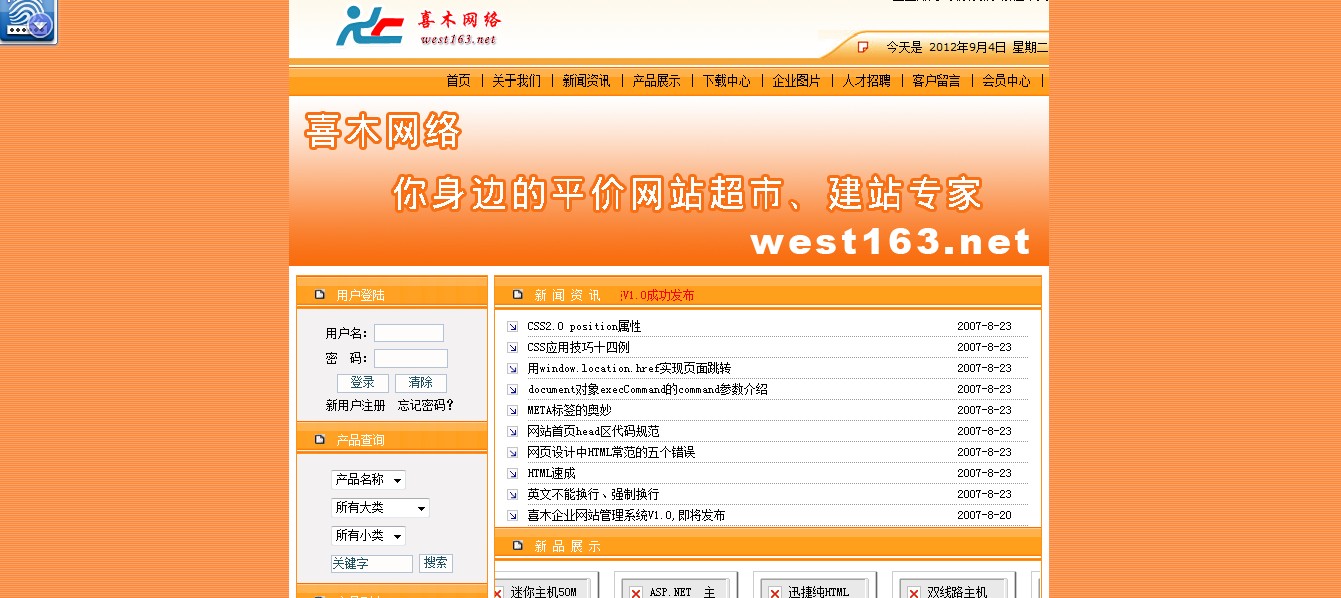The image size is (1341, 598).
Task: Open the article CSS应用技巧十四例
Action: [x=578, y=348]
